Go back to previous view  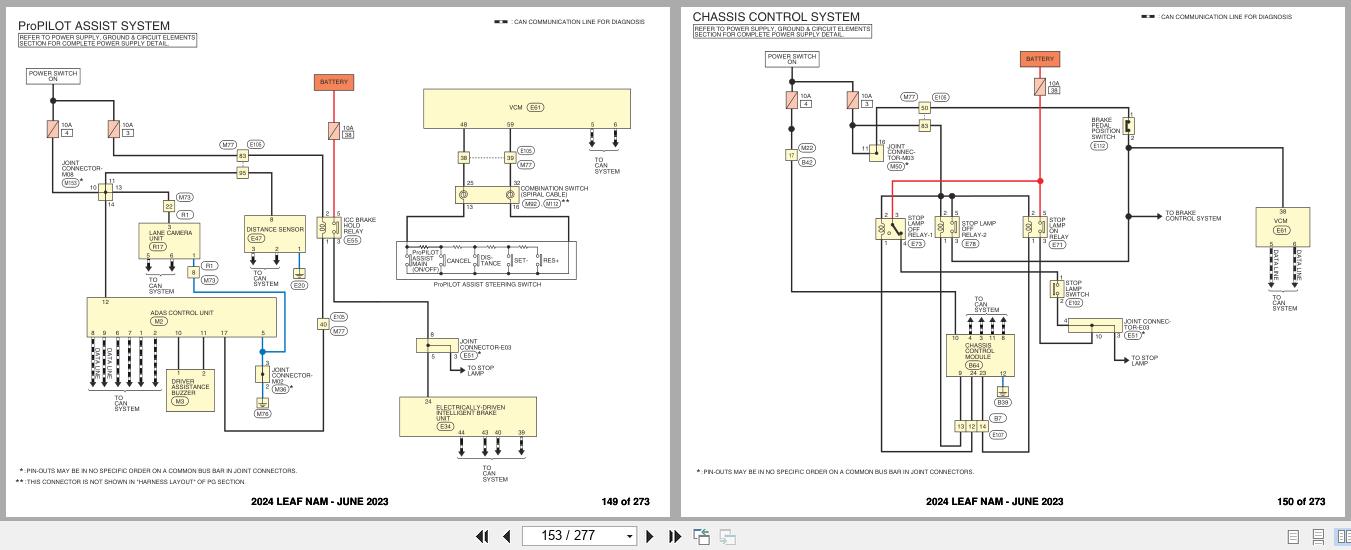(702, 536)
